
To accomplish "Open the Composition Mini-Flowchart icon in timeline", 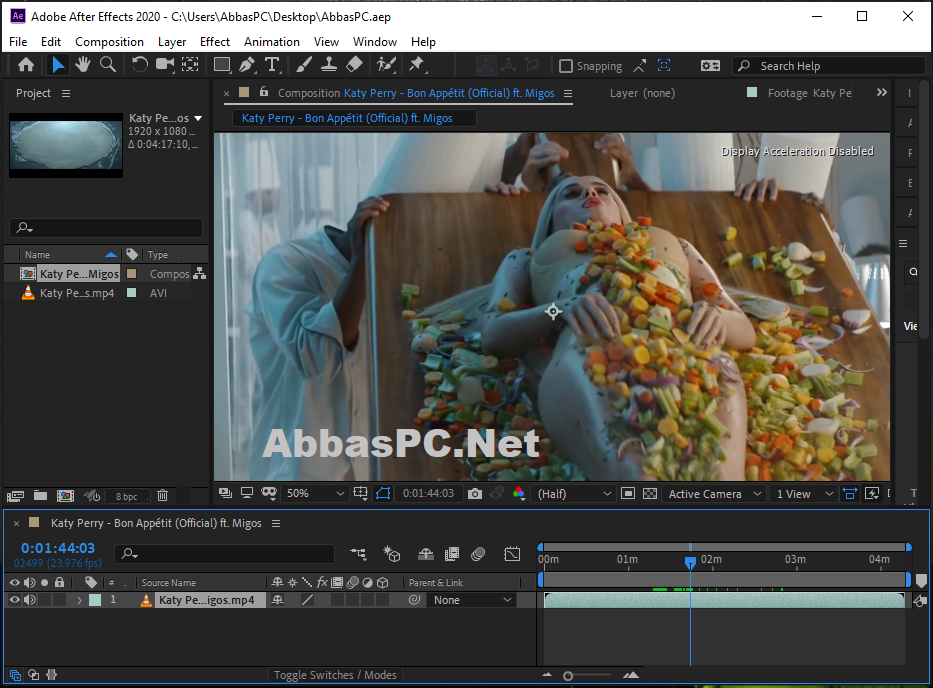I will point(358,554).
